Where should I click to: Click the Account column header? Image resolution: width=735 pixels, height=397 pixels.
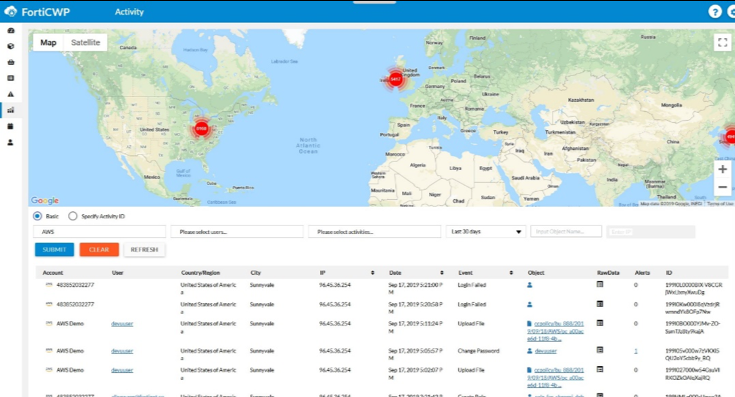click(x=52, y=273)
